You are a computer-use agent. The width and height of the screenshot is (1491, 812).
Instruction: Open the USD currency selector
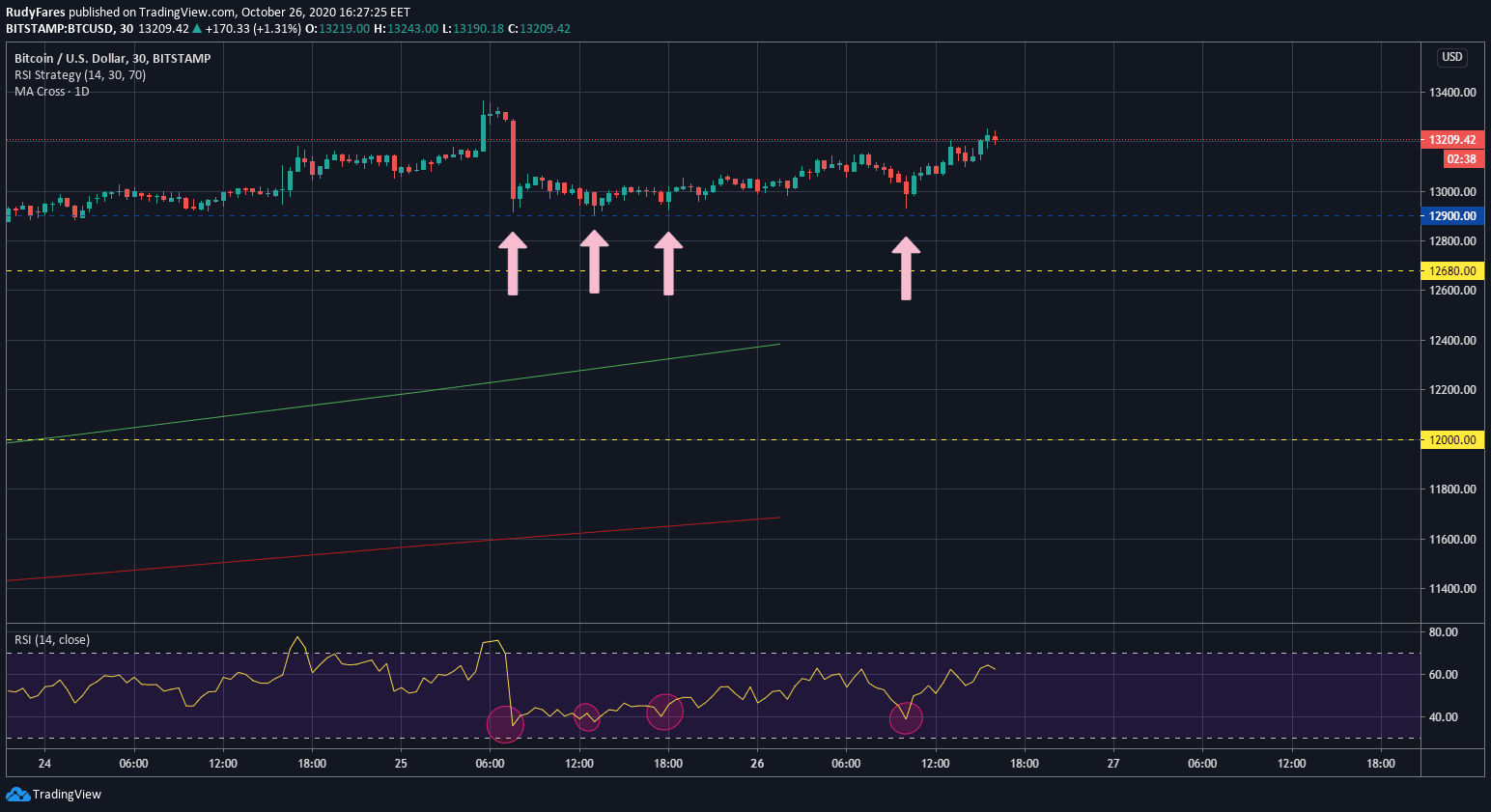1451,57
